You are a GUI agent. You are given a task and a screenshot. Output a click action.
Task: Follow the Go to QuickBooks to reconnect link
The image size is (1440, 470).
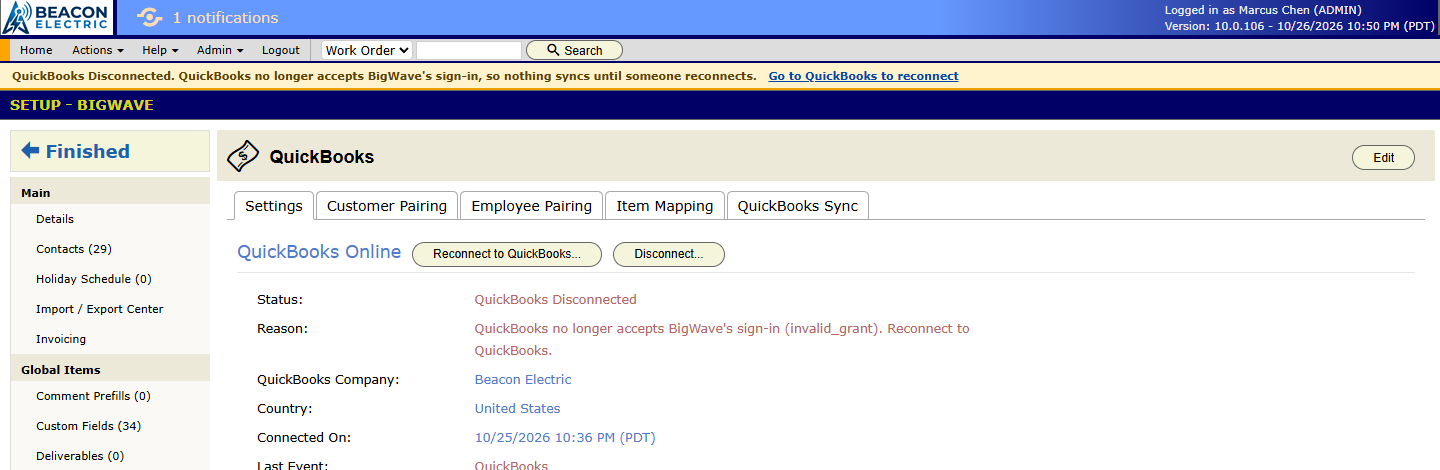[x=863, y=76]
